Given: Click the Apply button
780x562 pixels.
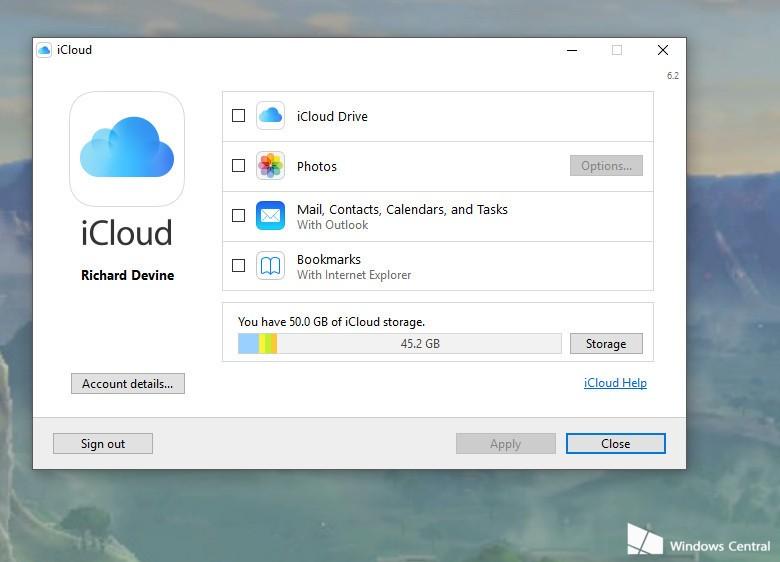Looking at the screenshot, I should coord(506,444).
